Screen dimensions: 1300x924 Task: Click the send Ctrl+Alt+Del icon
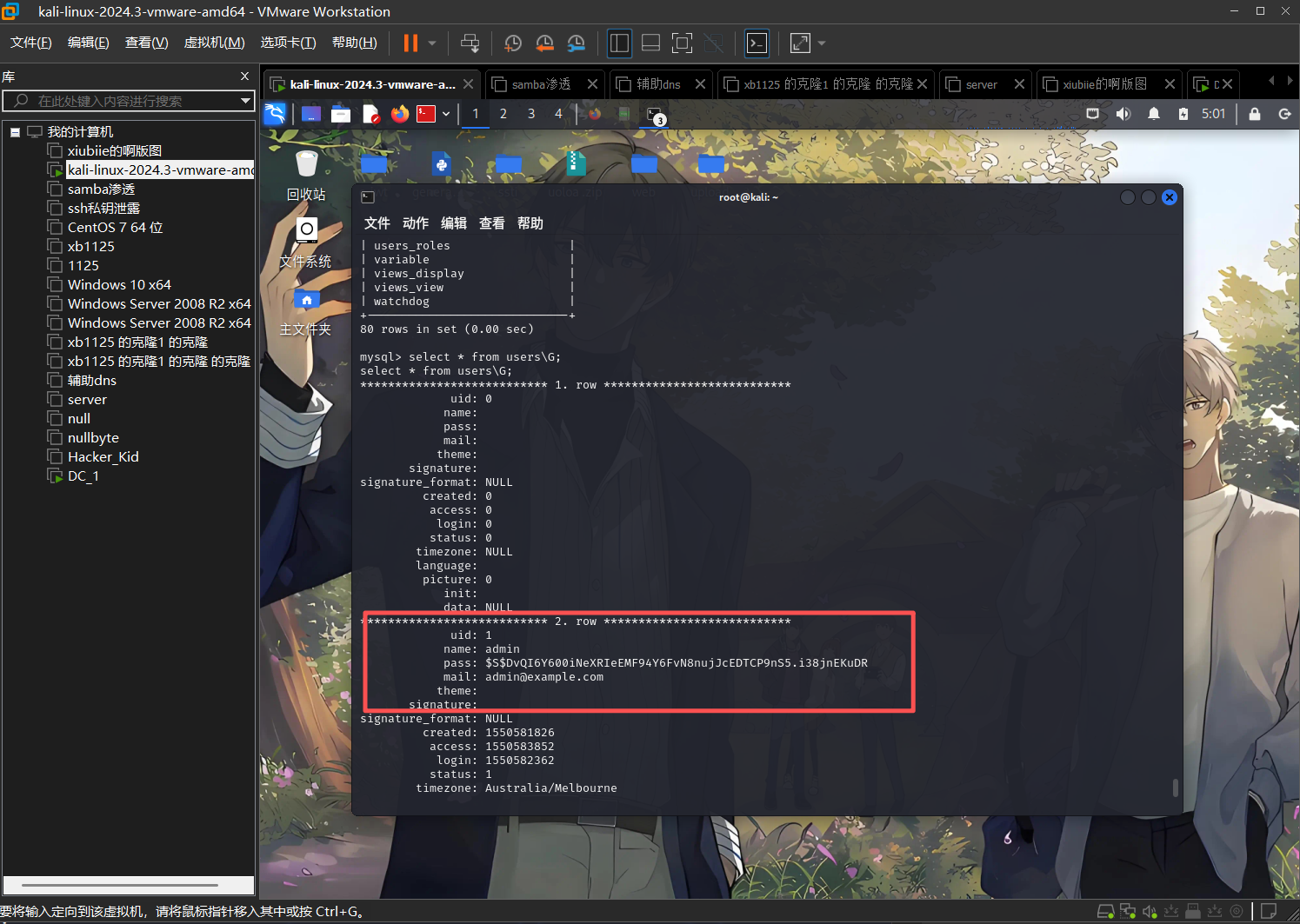pos(470,43)
